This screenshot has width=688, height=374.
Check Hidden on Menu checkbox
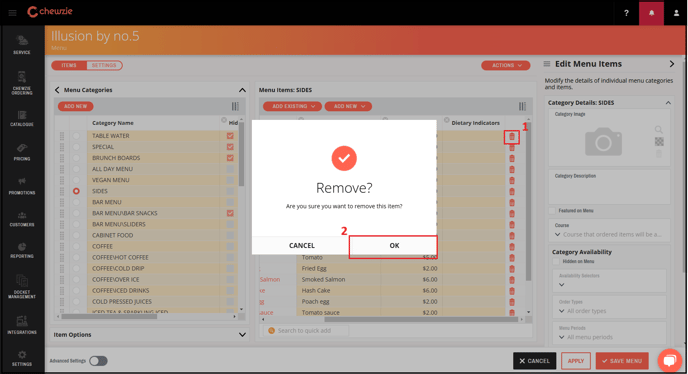tap(556, 261)
